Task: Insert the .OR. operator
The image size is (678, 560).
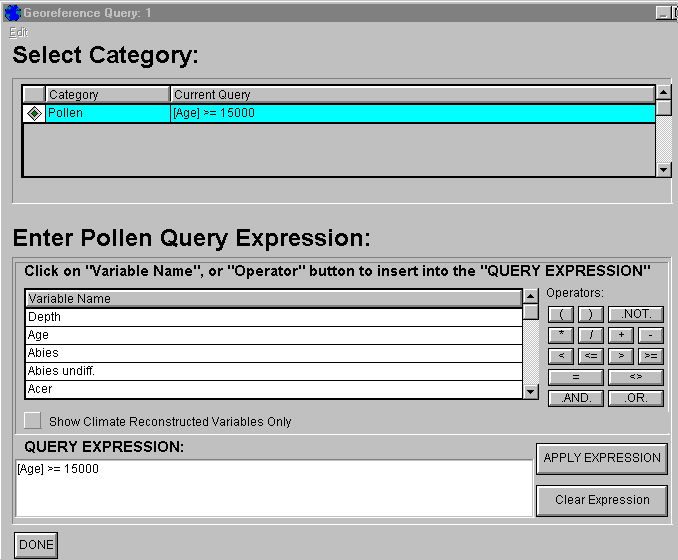Action: [x=636, y=398]
